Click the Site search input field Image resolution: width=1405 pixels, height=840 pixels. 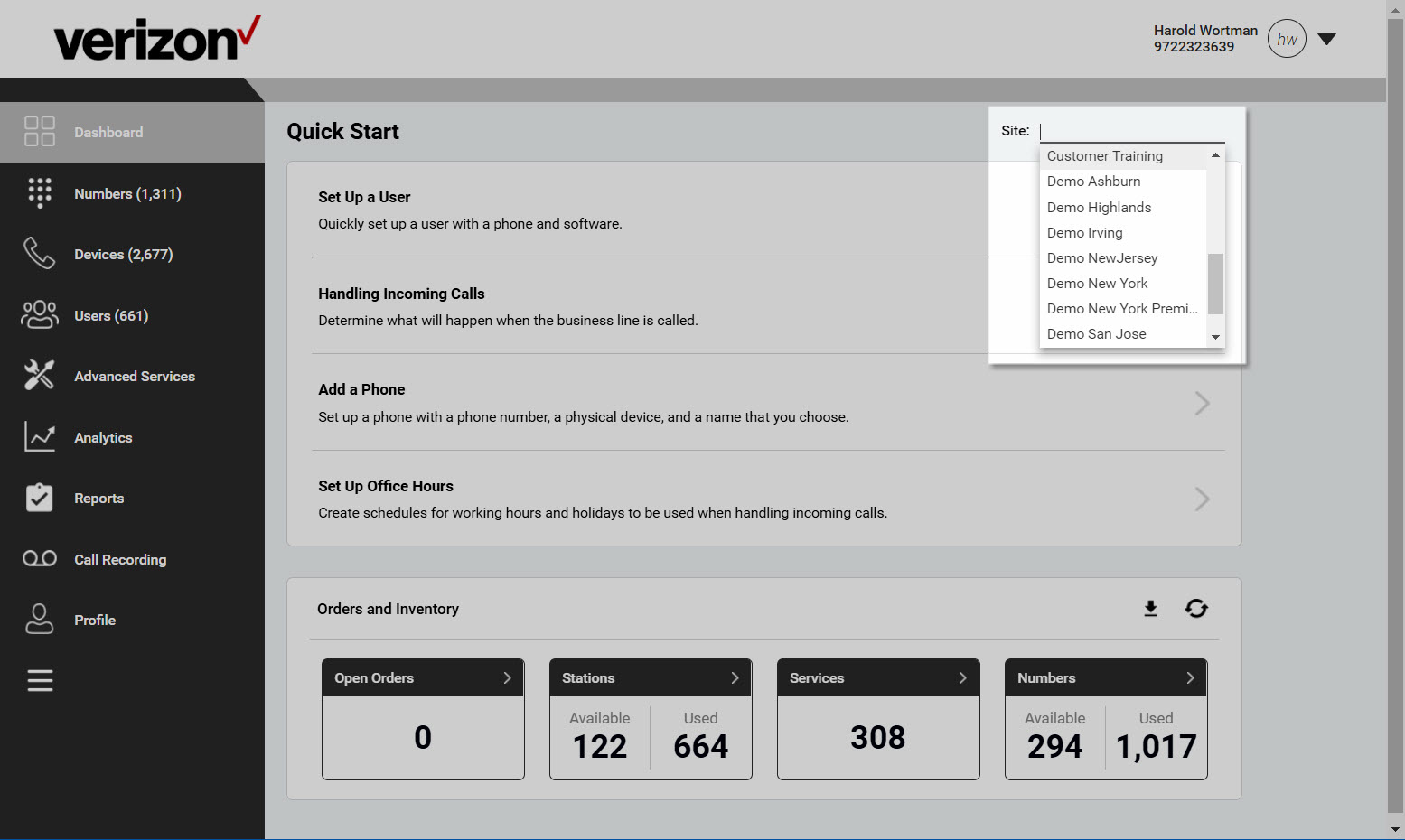coord(1132,131)
